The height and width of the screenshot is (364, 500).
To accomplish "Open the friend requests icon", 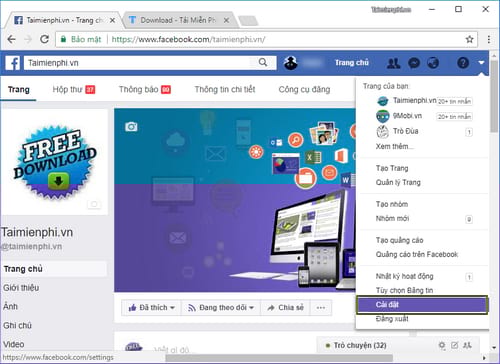I will [x=393, y=63].
